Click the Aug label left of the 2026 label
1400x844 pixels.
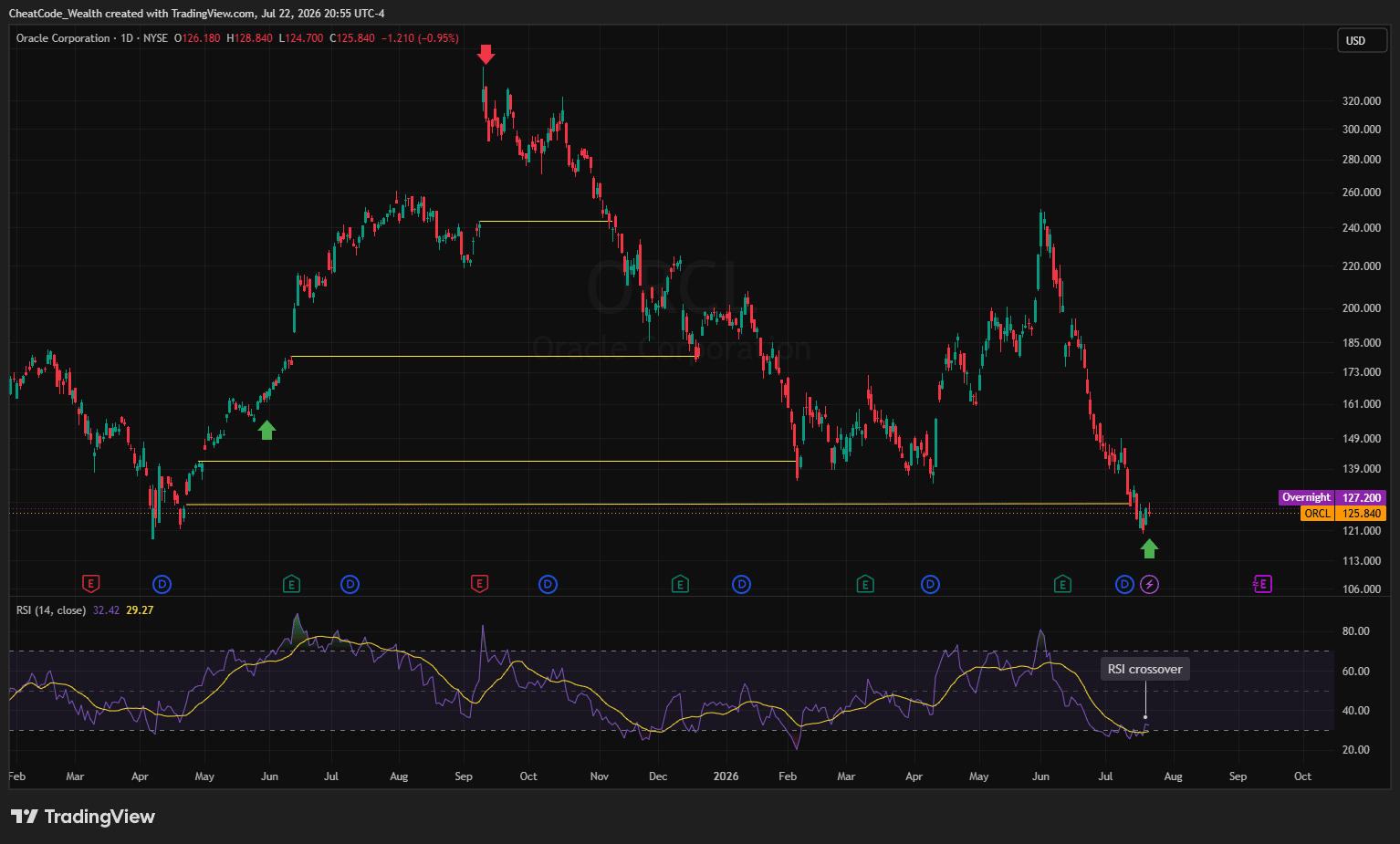tap(399, 776)
